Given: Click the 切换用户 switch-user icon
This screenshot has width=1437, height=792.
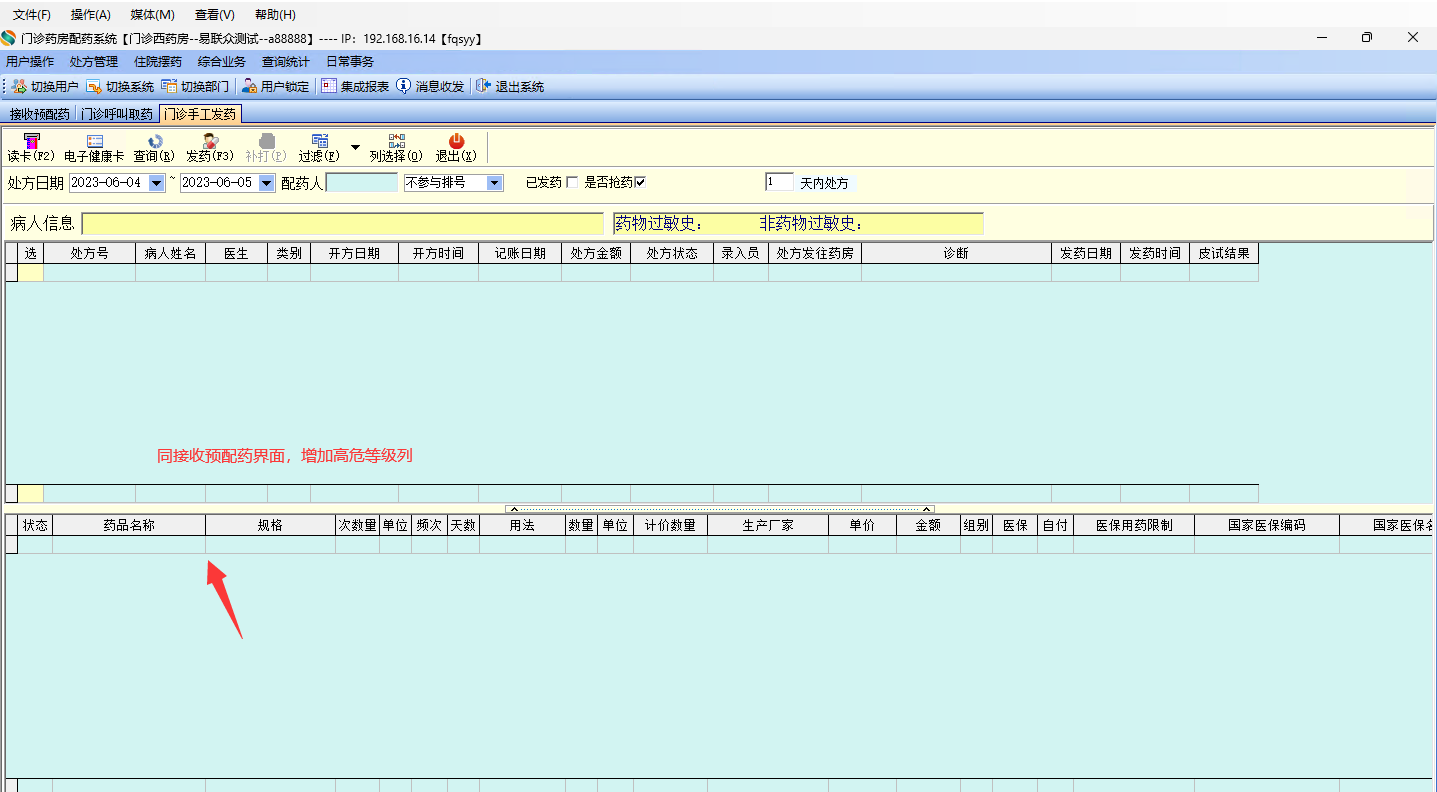Looking at the screenshot, I should point(19,87).
